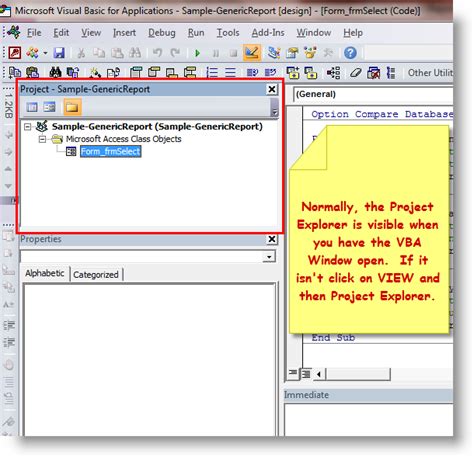Click inside the Immediate window area
The width and height of the screenshot is (474, 457).
coord(368,420)
